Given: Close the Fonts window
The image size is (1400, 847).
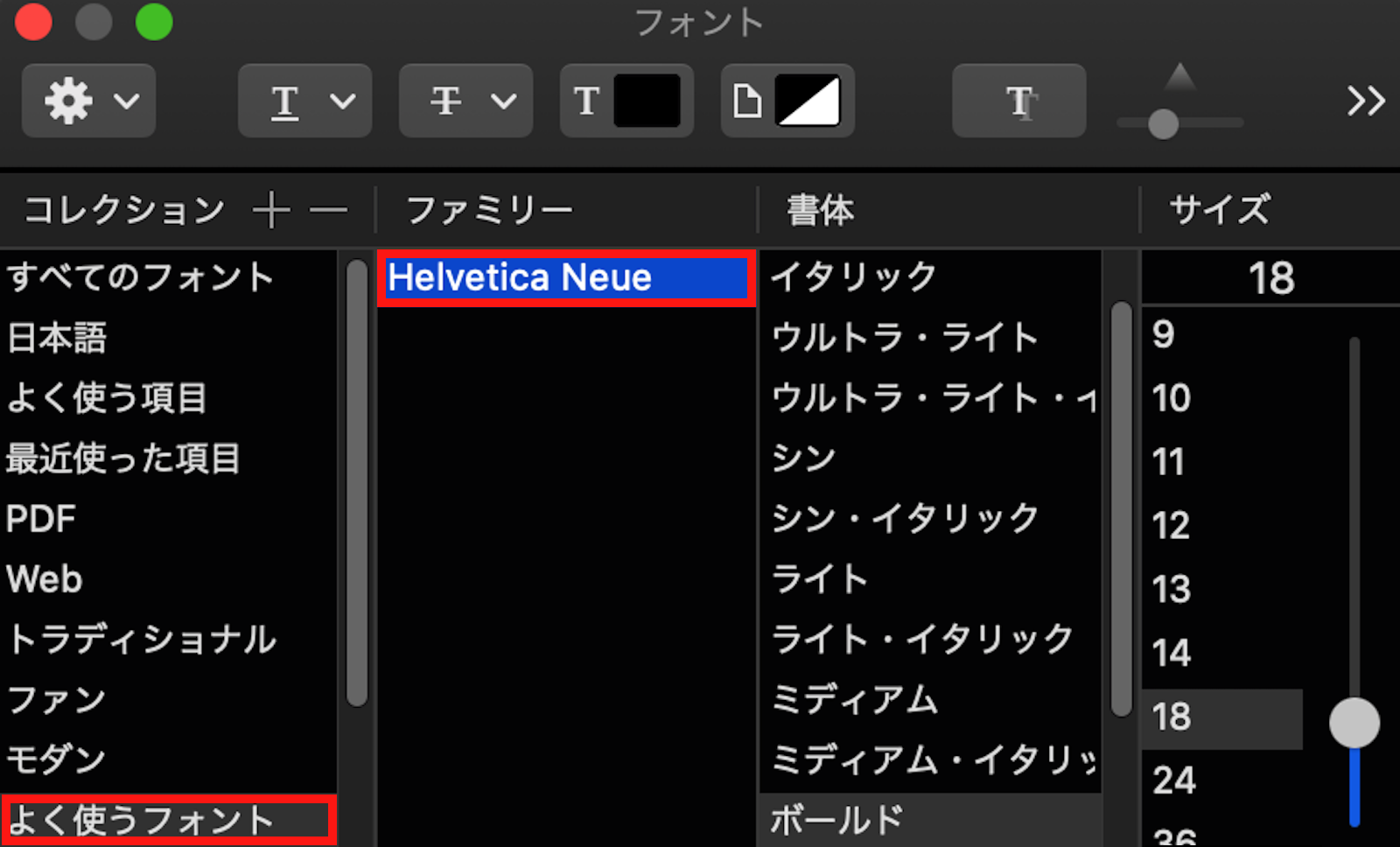Looking at the screenshot, I should coord(33,22).
